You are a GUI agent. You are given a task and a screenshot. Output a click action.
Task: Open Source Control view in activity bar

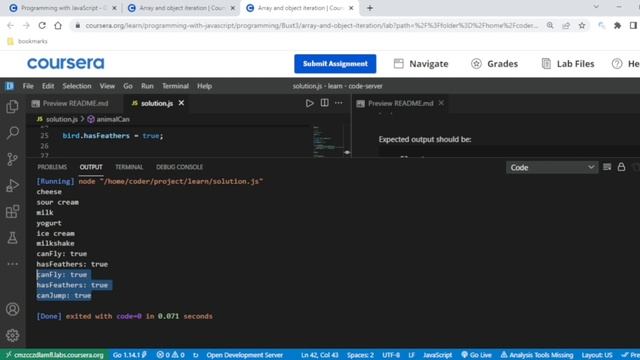[x=12, y=159]
